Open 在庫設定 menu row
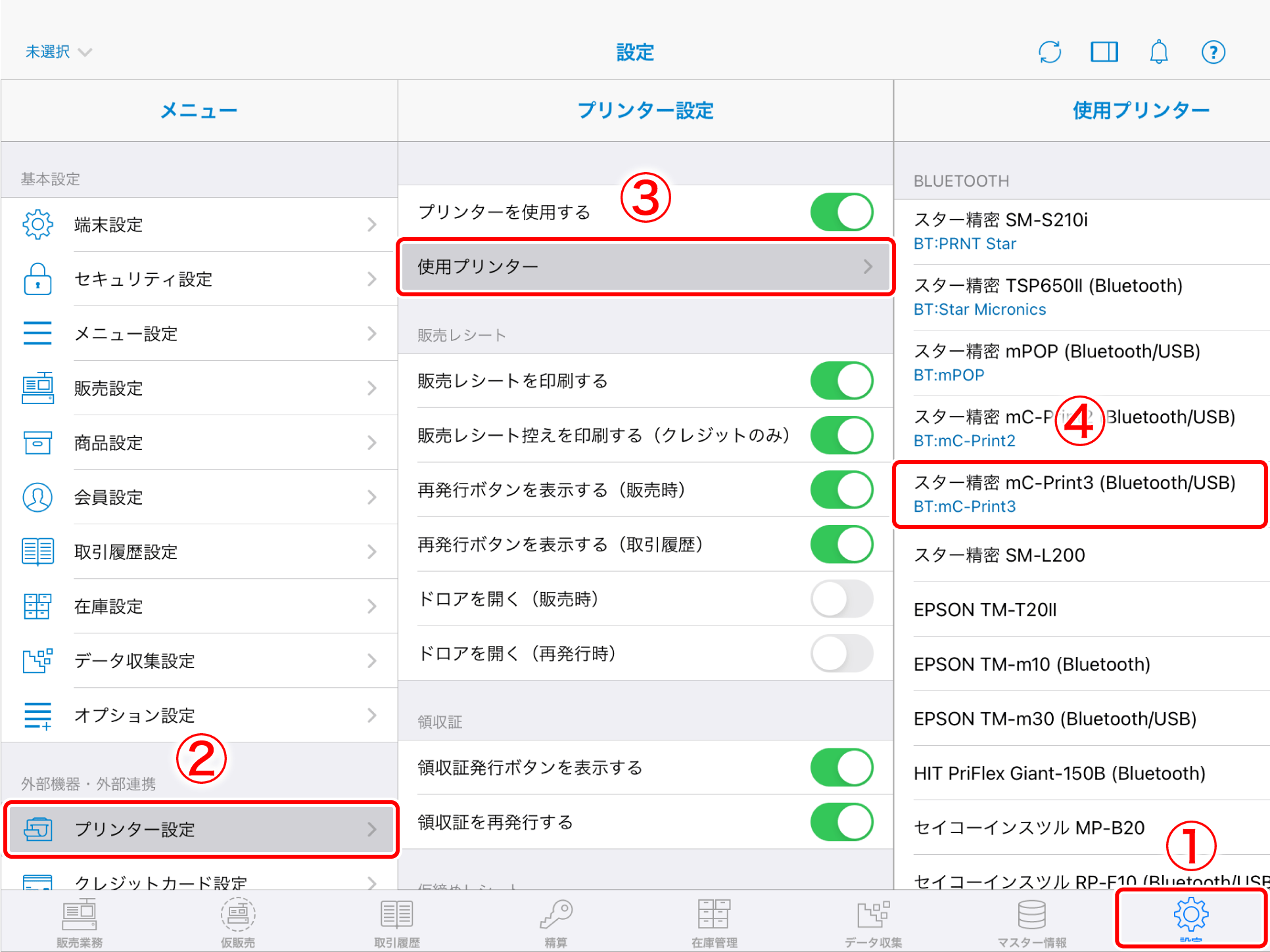The height and width of the screenshot is (952, 1270). click(199, 606)
